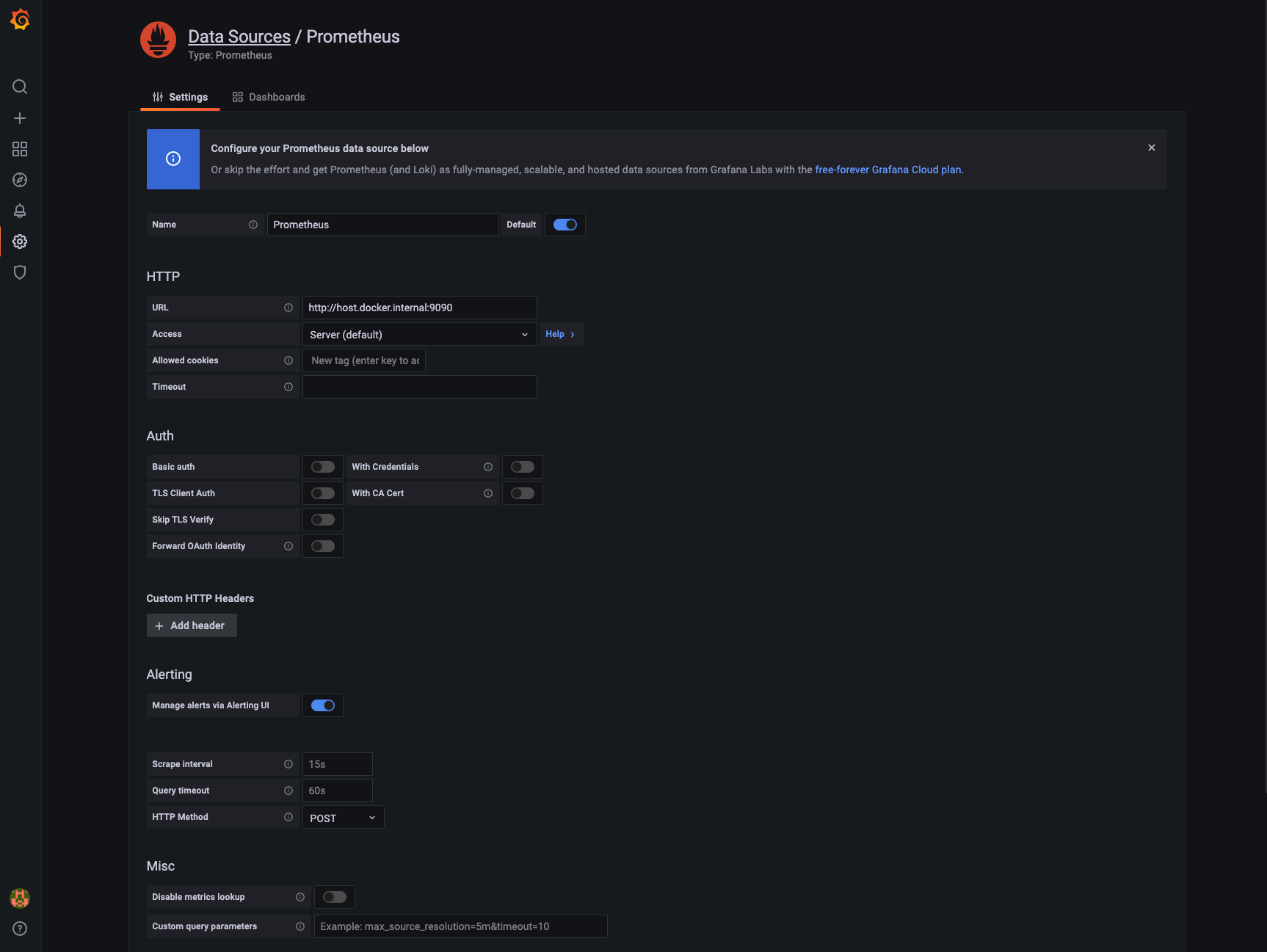Disable Manage alerts via Alerting UI
Image resolution: width=1267 pixels, height=952 pixels.
point(322,705)
